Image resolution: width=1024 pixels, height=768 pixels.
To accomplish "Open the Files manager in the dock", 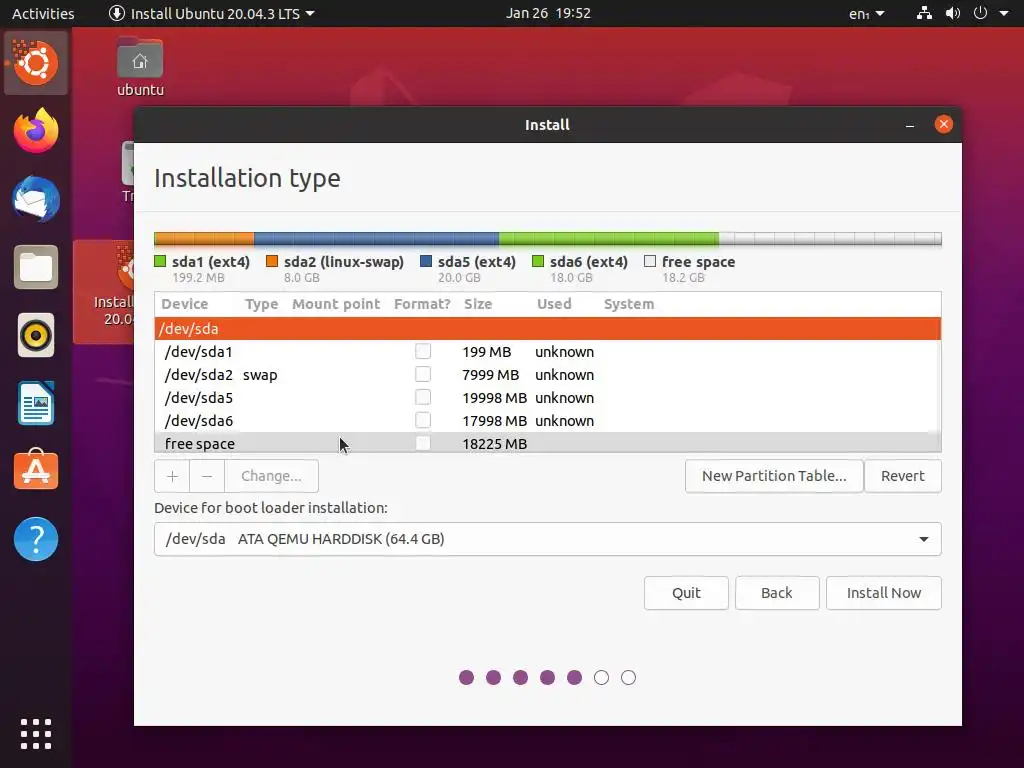I will [36, 267].
